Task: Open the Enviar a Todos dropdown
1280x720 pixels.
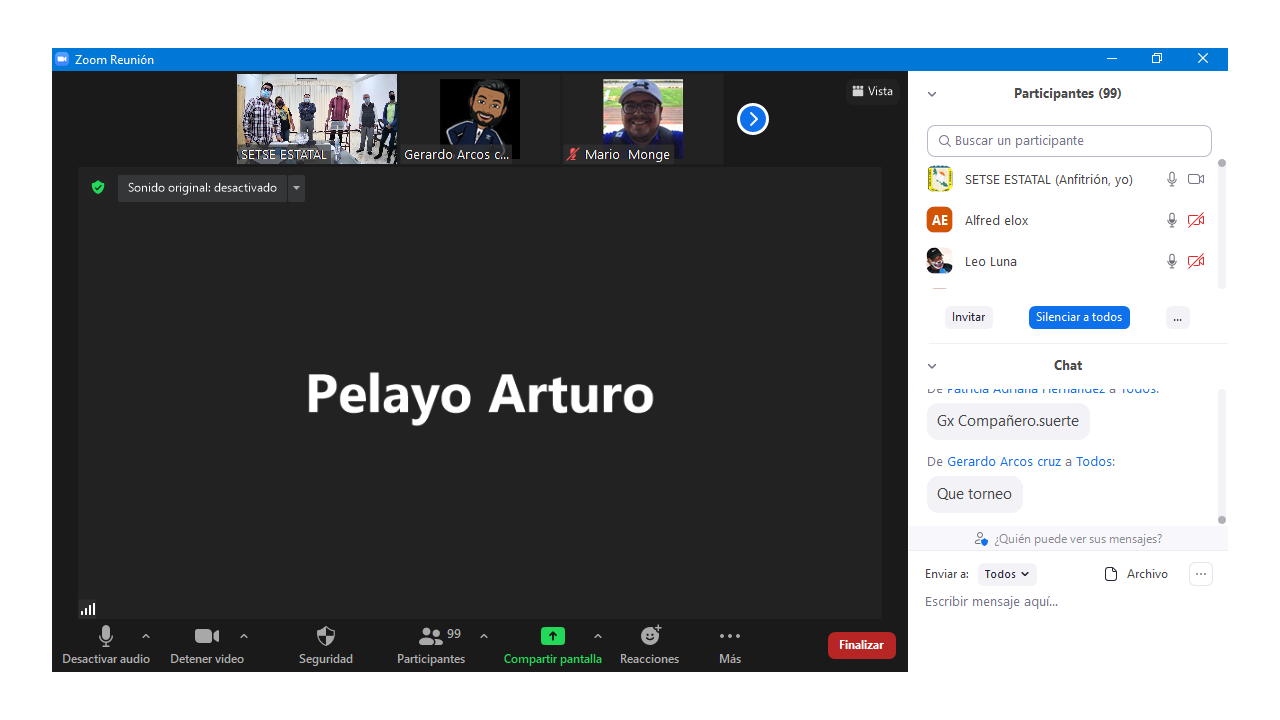Action: [x=1007, y=574]
